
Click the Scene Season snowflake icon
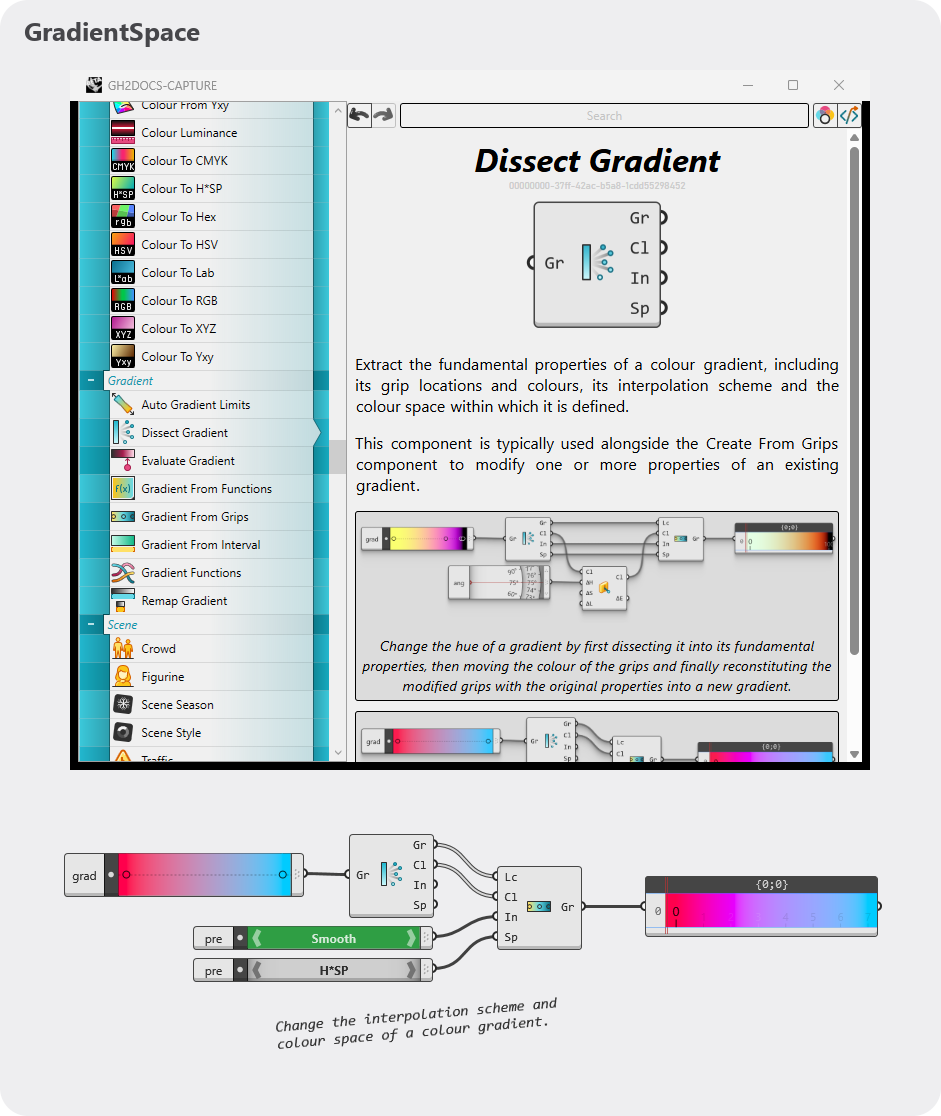(123, 705)
